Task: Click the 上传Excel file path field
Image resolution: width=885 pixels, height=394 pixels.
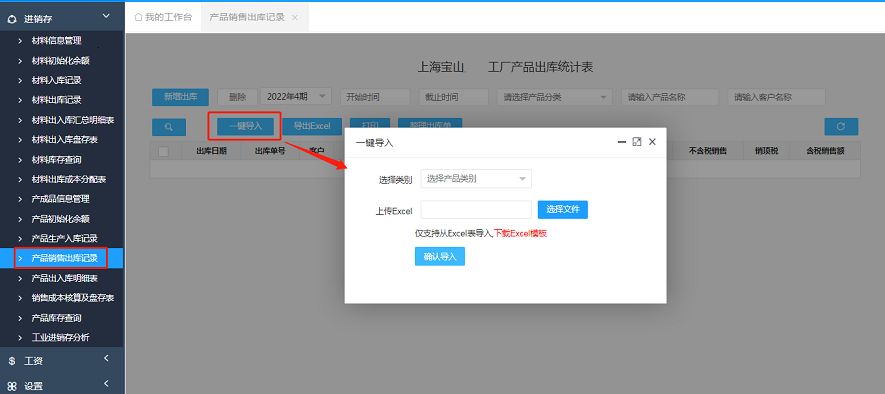Action: 476,209
